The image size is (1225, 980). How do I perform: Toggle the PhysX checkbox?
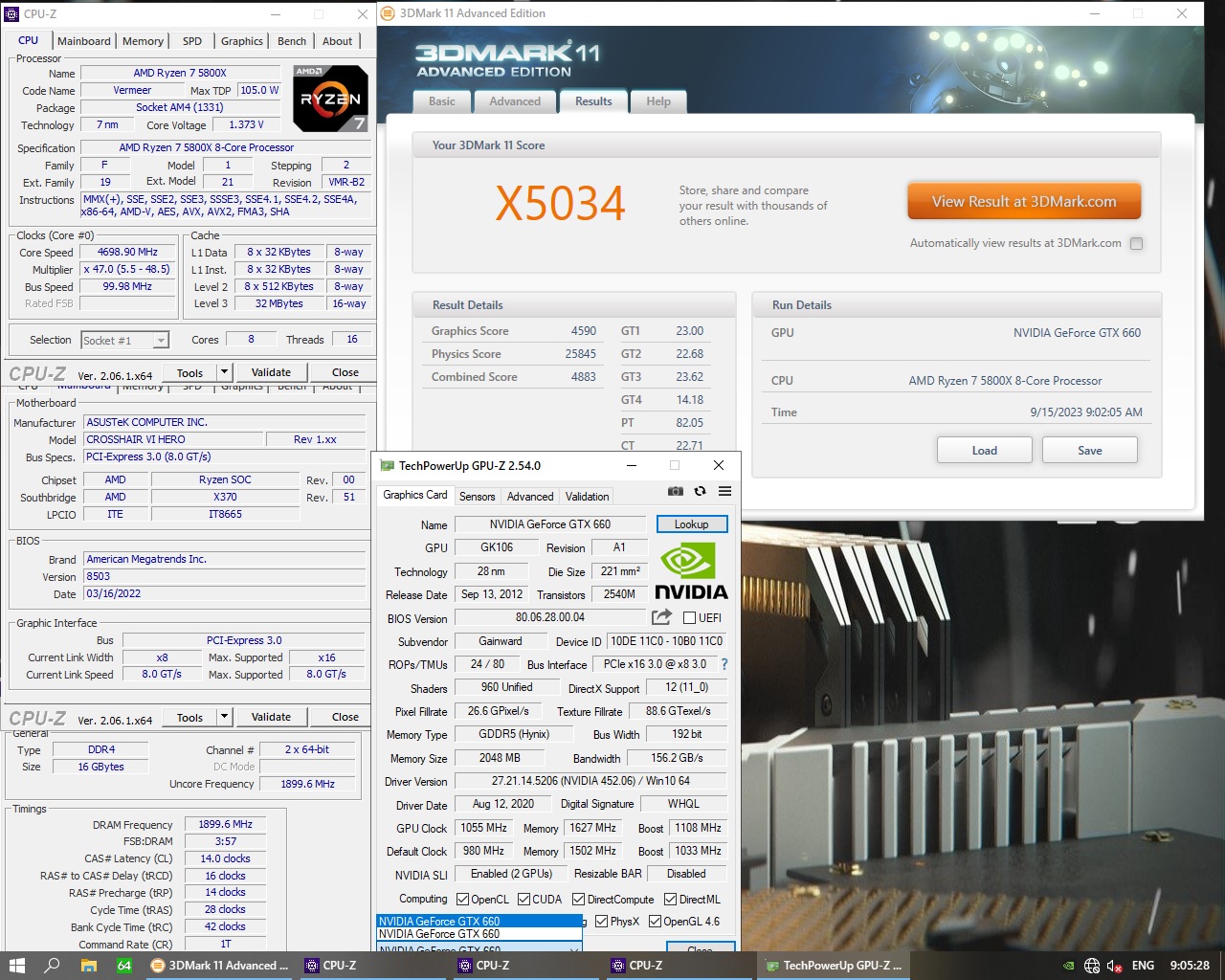pos(602,922)
